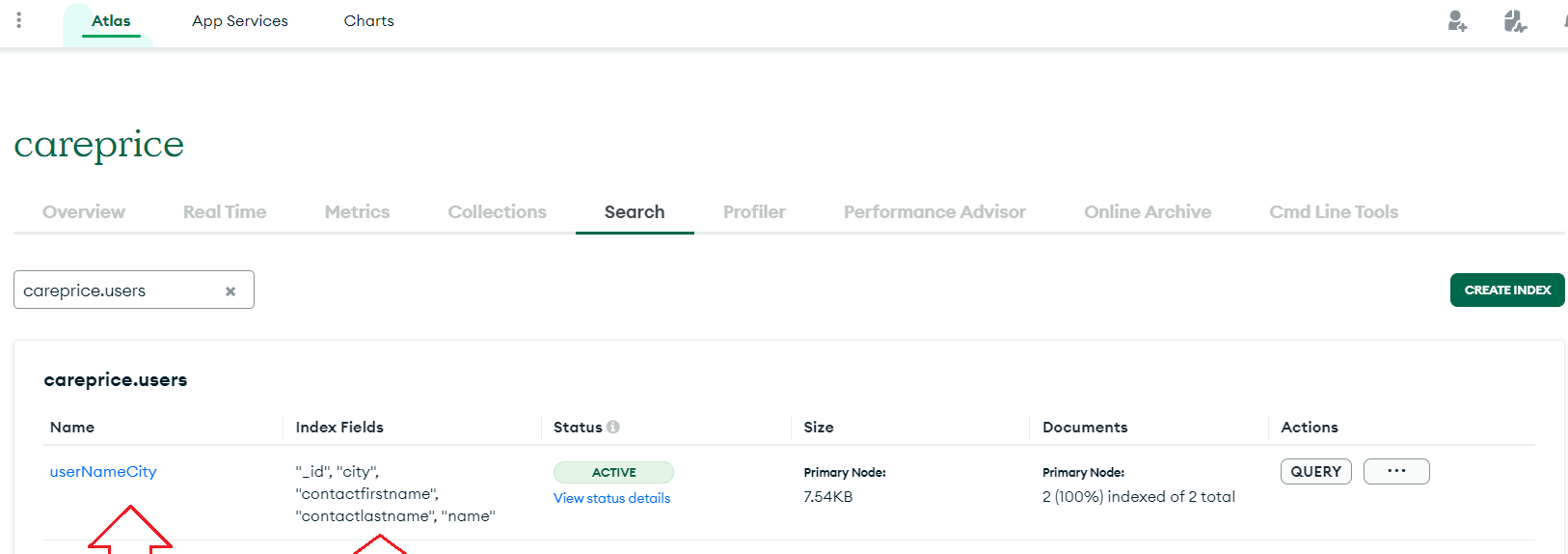Go to the Charts tab
The image size is (1568, 554).
(368, 21)
